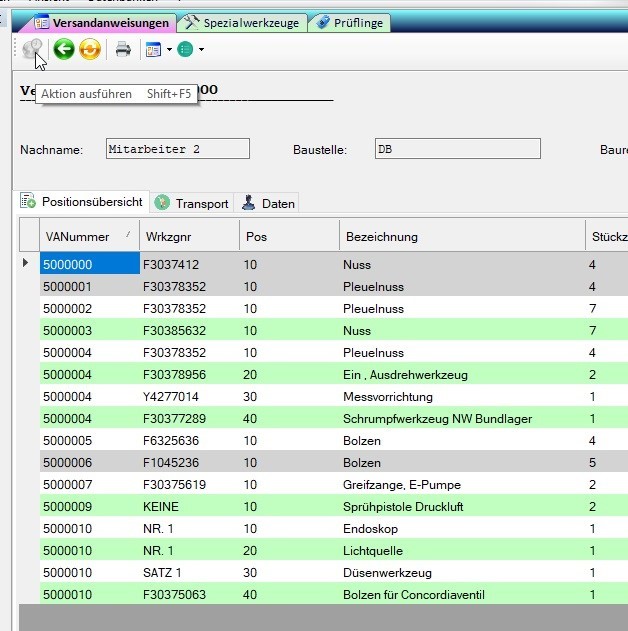Viewport: 628px width, 631px height.
Task: Select cell Lichtquelle
Action: 462,551
